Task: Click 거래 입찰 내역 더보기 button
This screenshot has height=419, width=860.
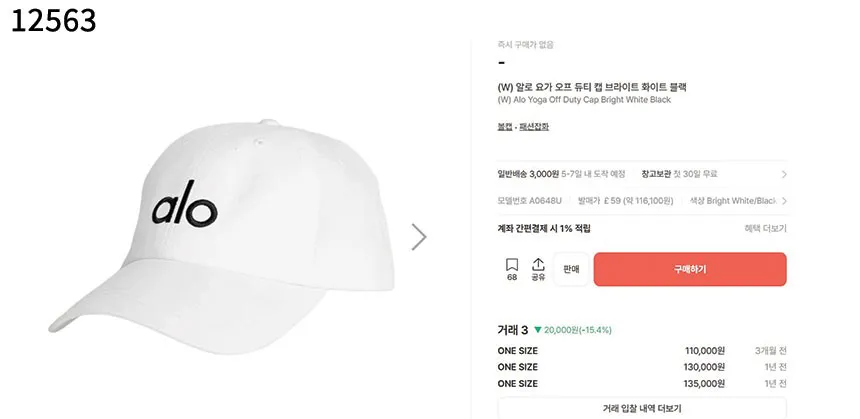Action: click(642, 408)
